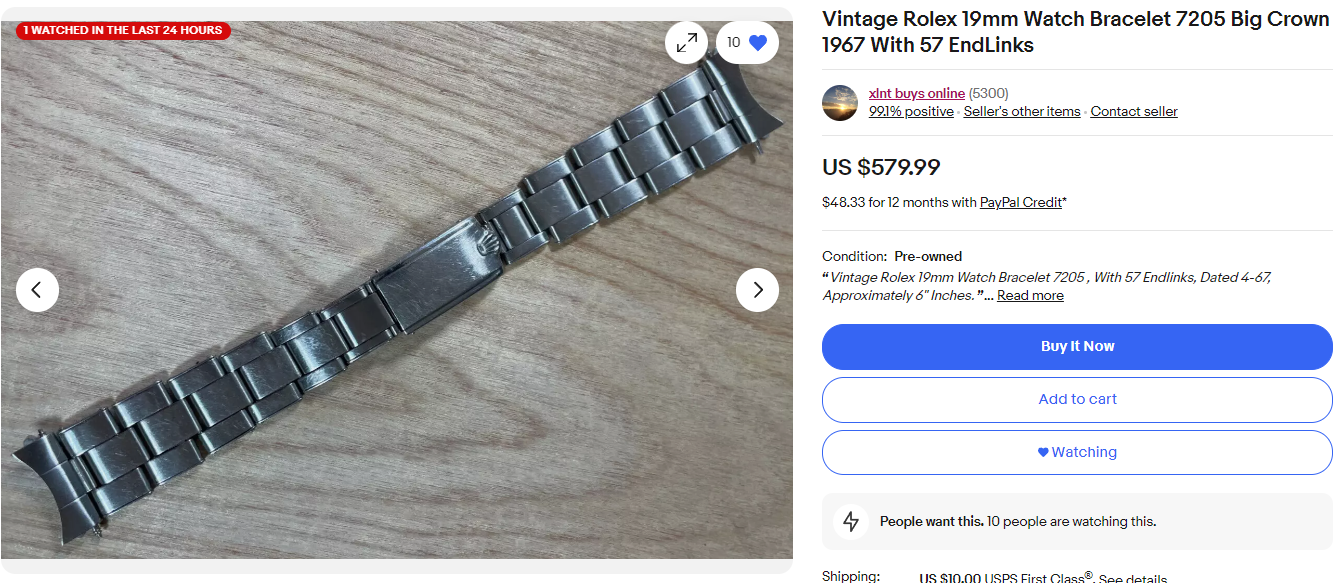Enlarge the bracelet image with expand icon

click(x=686, y=43)
